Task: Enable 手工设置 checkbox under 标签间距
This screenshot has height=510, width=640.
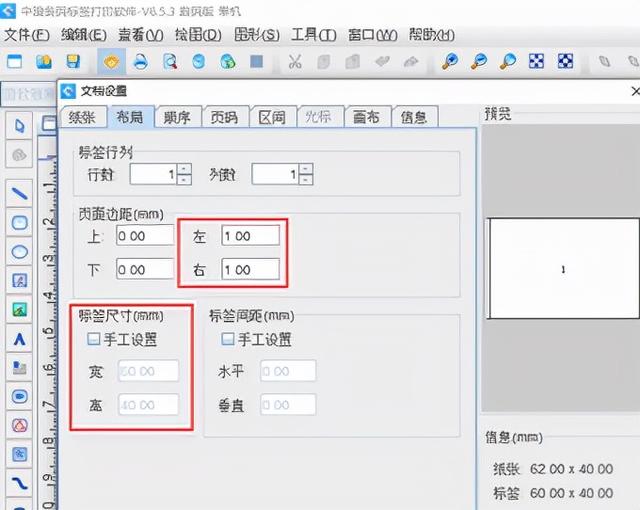Action: [x=228, y=339]
